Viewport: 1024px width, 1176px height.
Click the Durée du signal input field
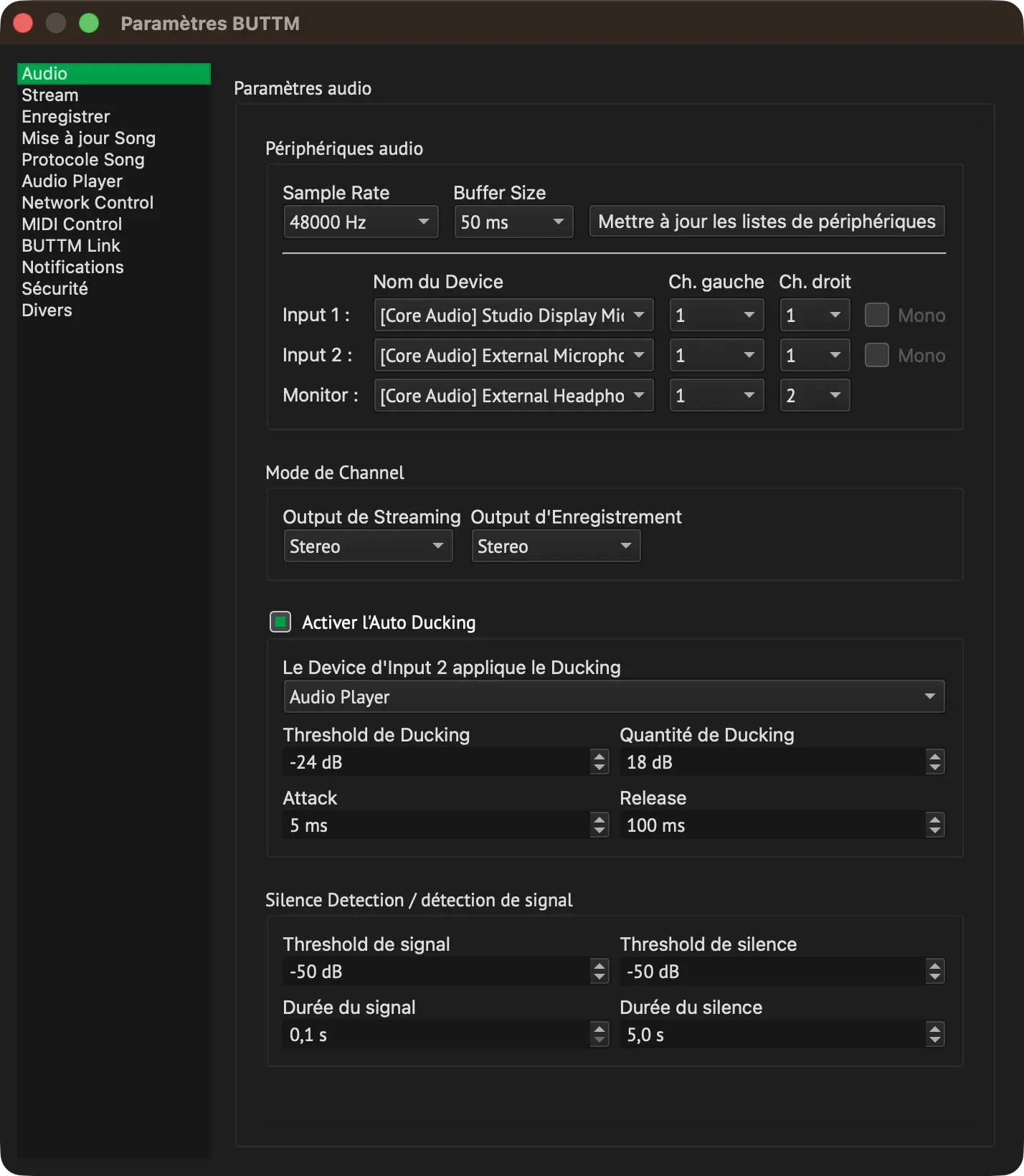437,1035
